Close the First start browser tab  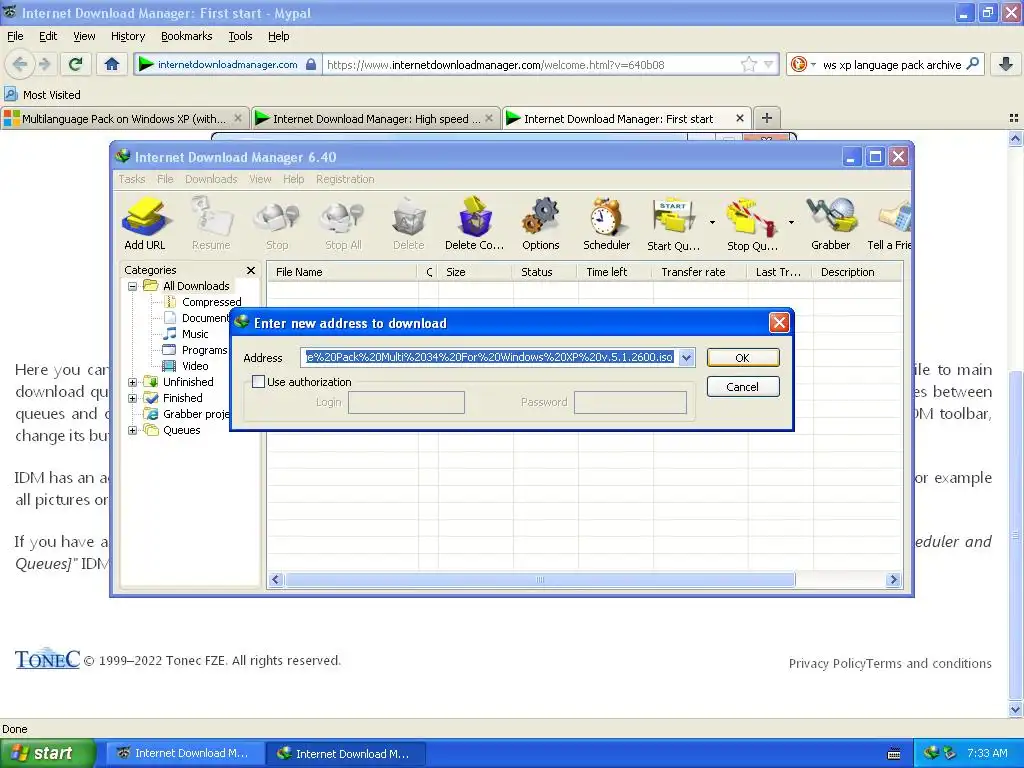(739, 118)
